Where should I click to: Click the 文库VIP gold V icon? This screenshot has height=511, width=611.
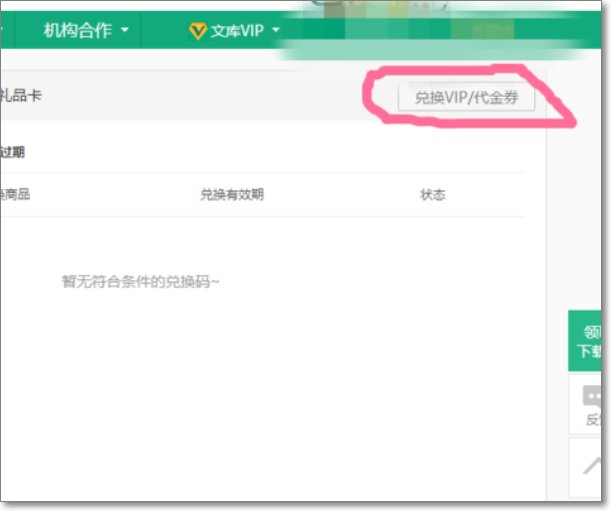(x=198, y=31)
